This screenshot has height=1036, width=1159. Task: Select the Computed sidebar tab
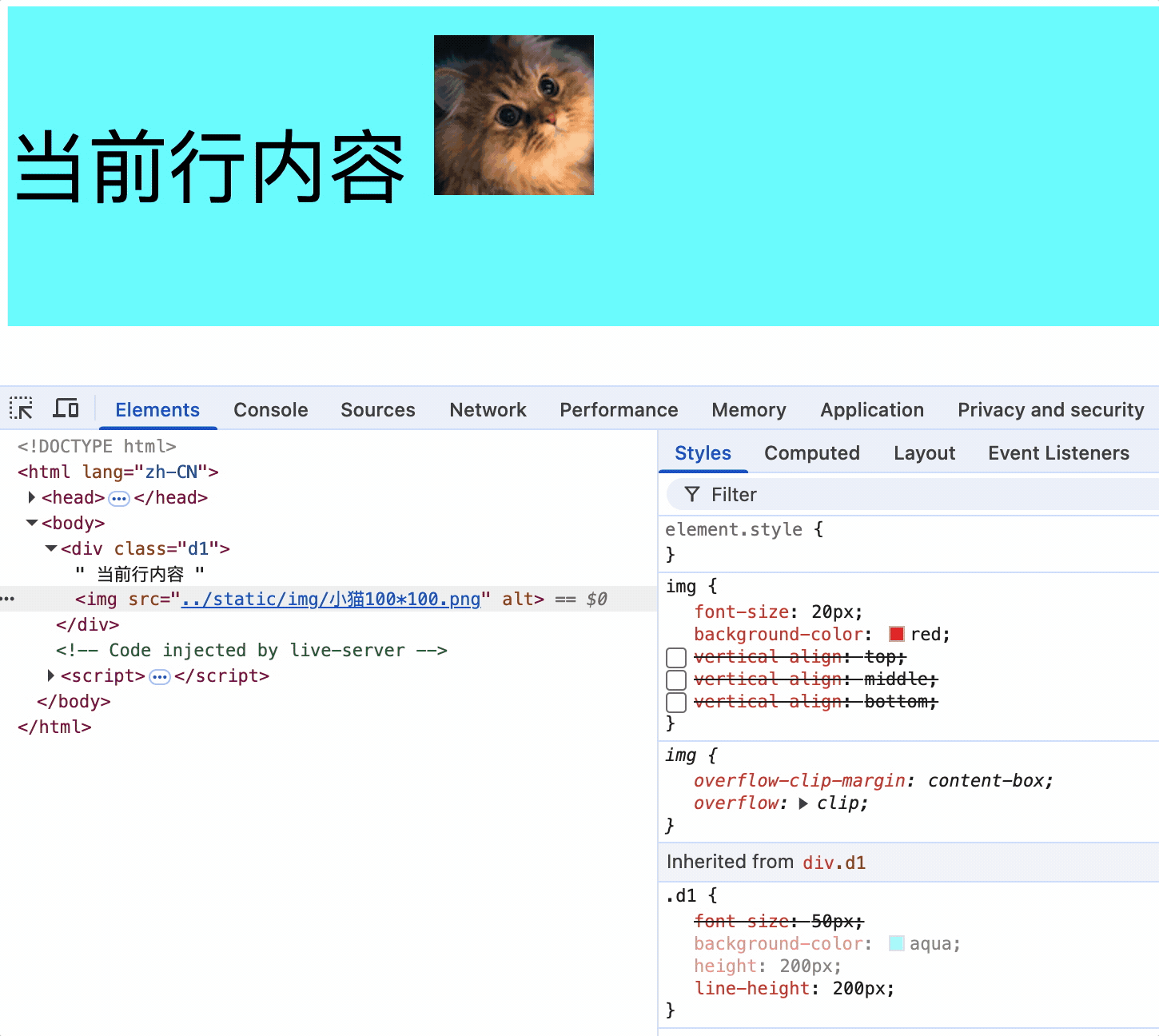(812, 453)
